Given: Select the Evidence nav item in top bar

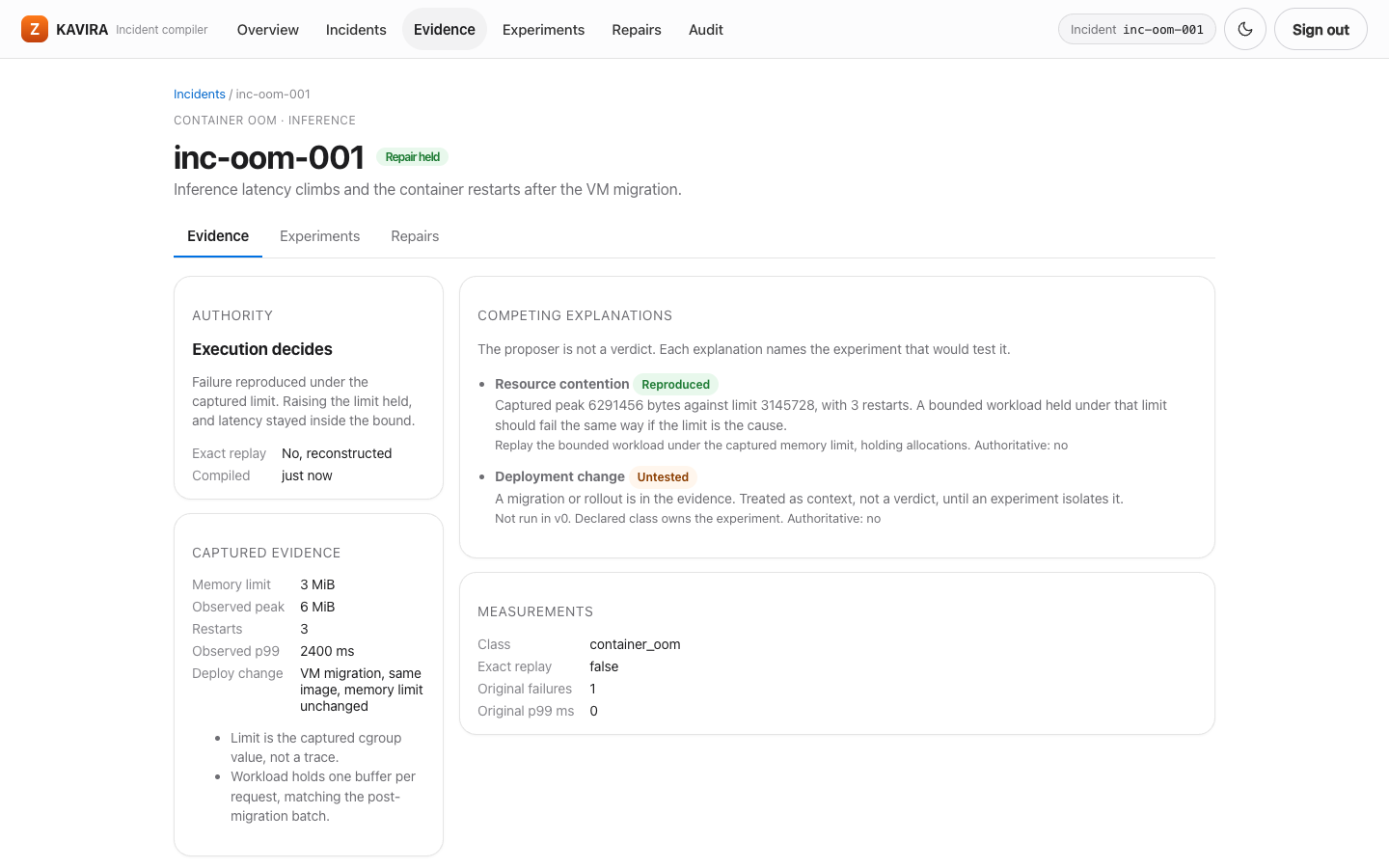Looking at the screenshot, I should click(445, 29).
